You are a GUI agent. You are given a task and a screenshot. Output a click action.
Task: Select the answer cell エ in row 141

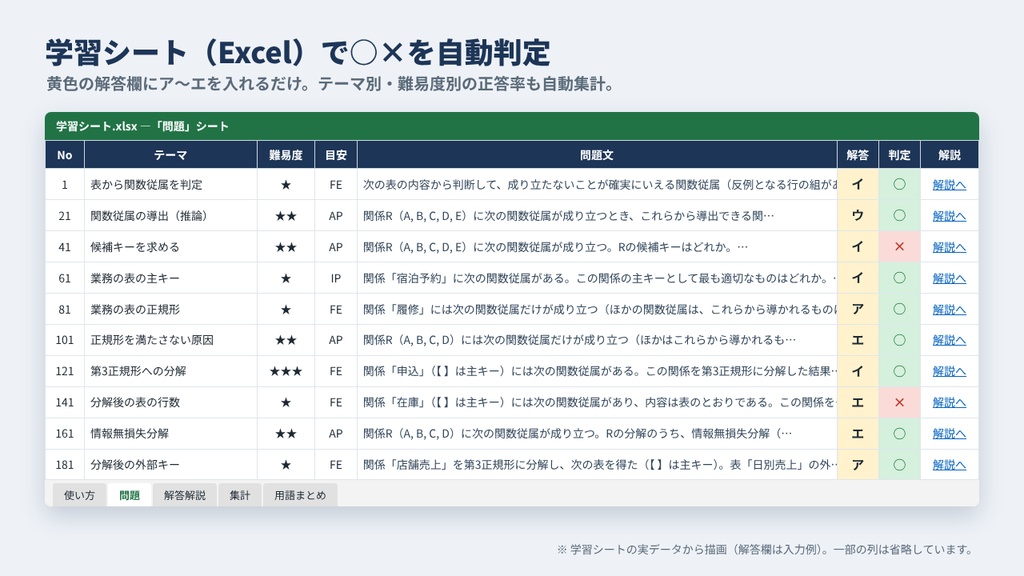tap(857, 402)
